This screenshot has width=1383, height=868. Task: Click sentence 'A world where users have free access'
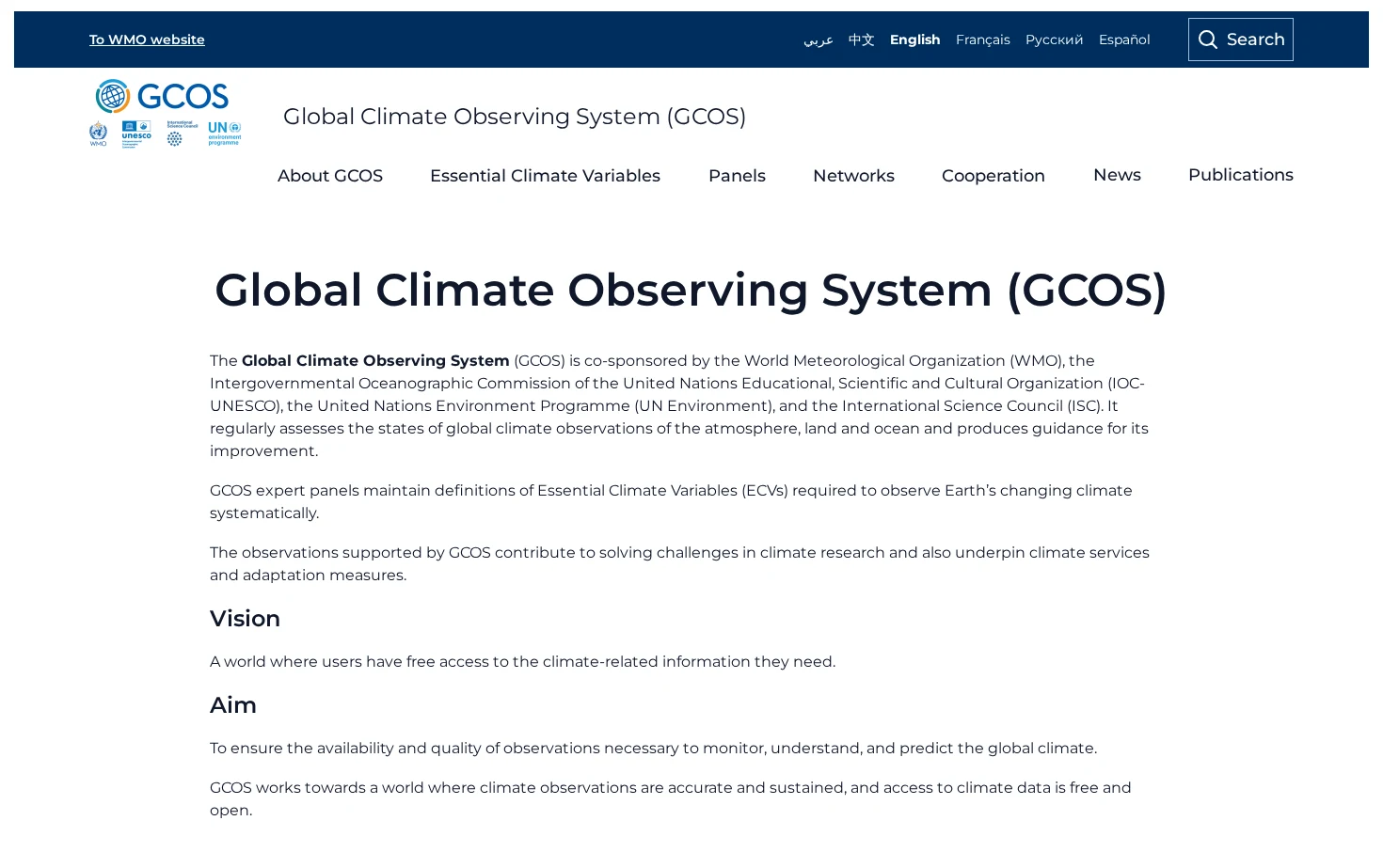[x=522, y=662]
